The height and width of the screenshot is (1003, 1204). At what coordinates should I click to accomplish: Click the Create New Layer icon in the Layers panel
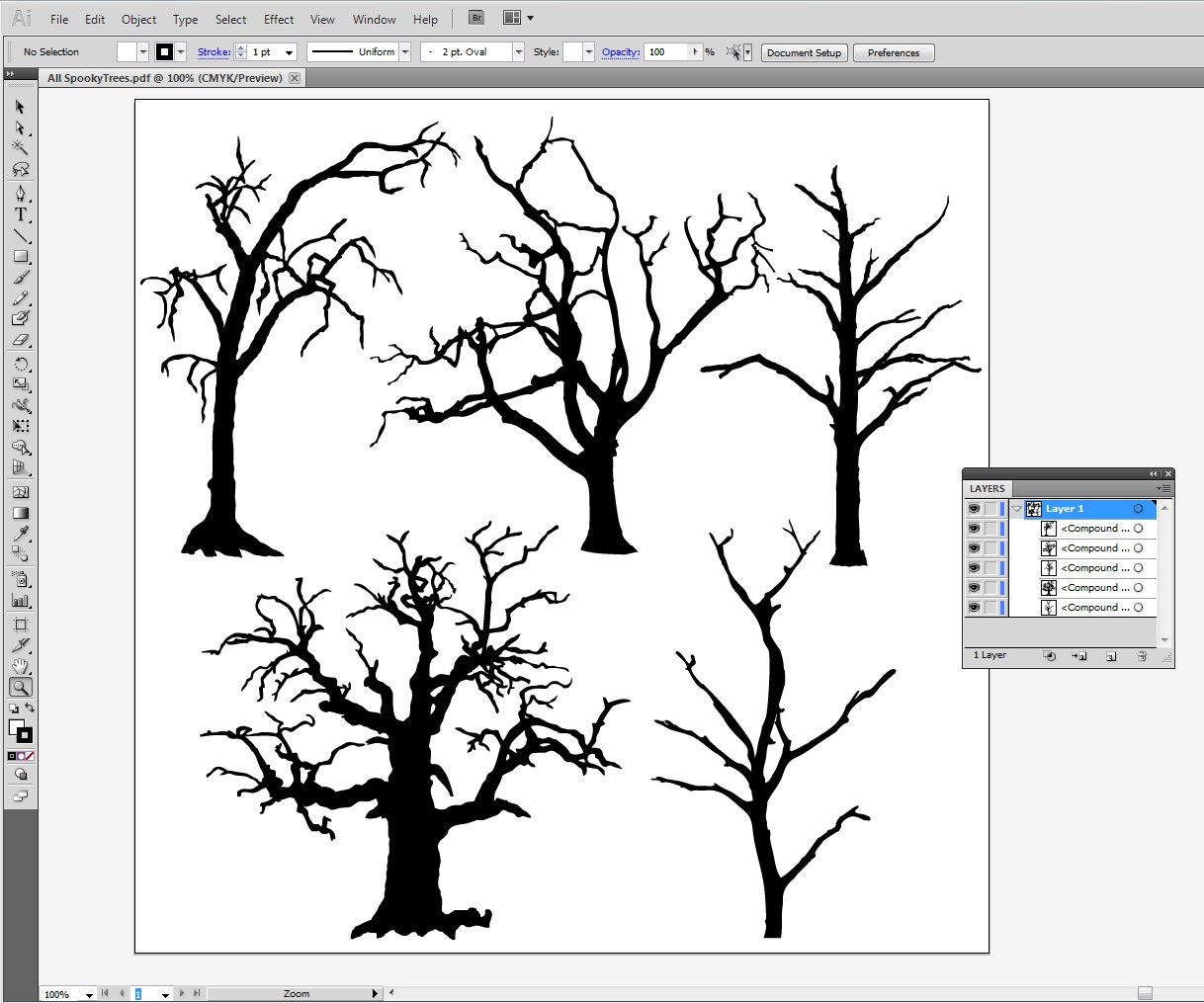tap(1111, 655)
